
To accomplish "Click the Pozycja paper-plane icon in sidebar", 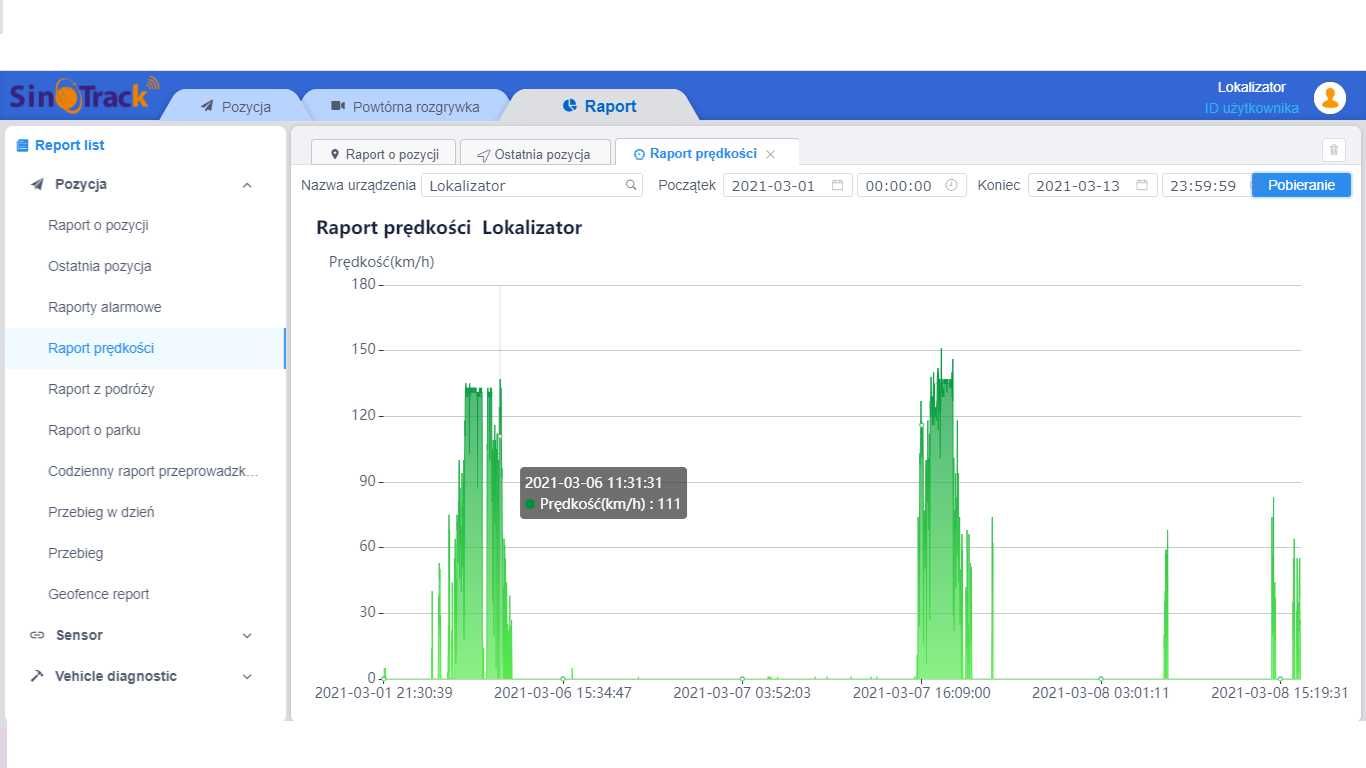I will point(37,184).
